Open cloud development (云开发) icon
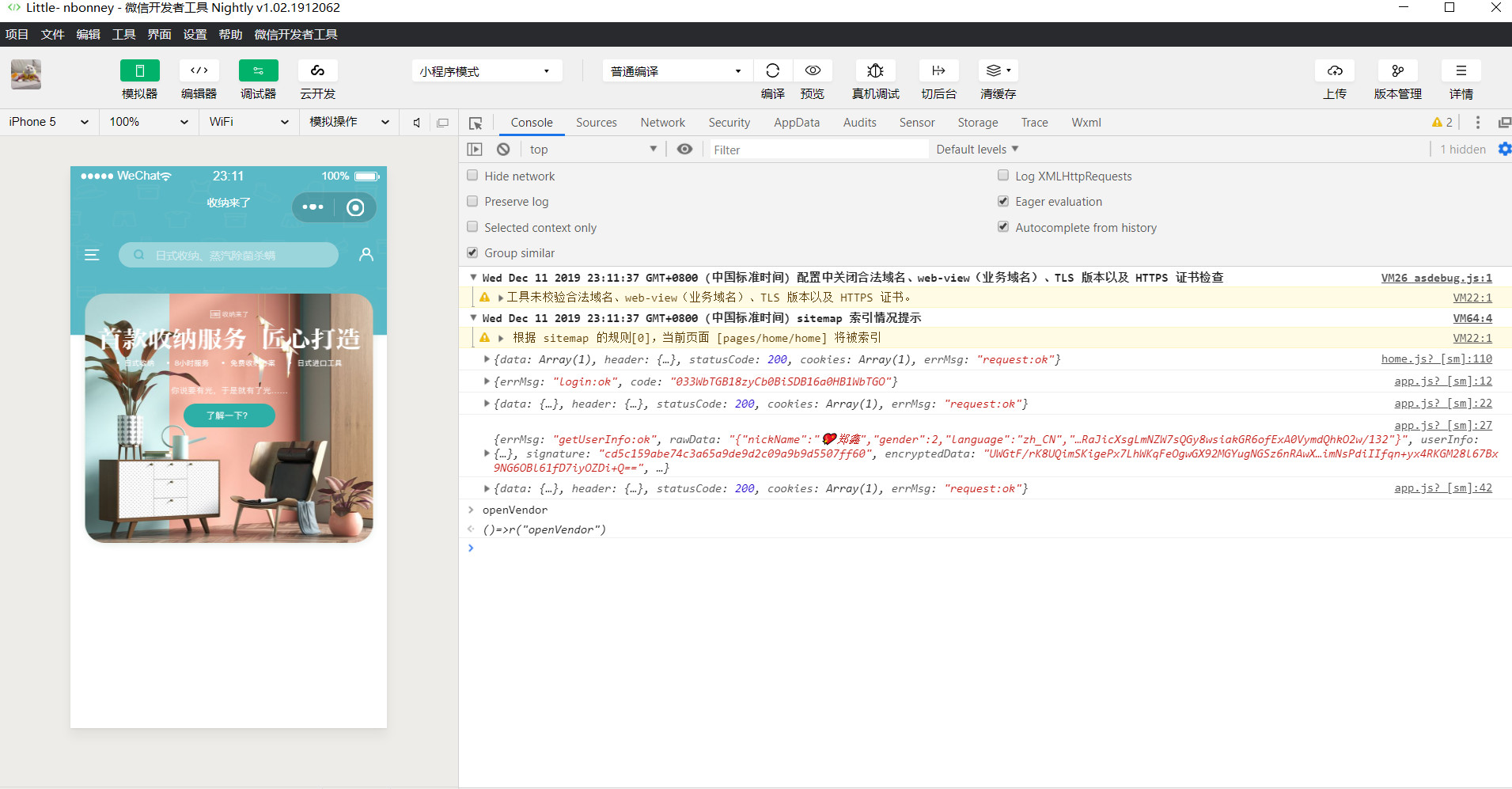Screen dimensions: 1512x789 (x=317, y=70)
